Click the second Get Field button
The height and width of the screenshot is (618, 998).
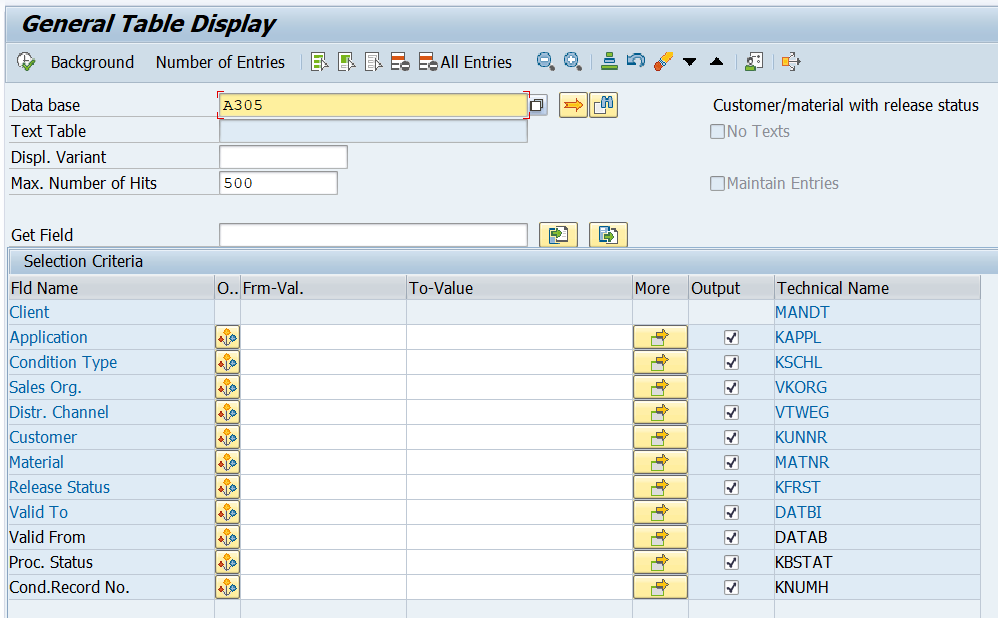pyautogui.click(x=608, y=235)
